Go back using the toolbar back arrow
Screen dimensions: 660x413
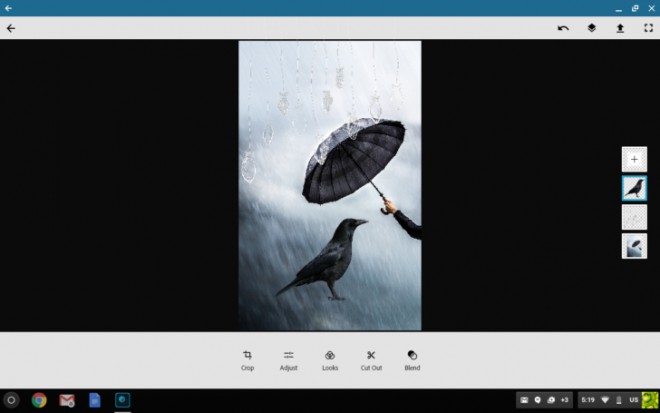[11, 28]
